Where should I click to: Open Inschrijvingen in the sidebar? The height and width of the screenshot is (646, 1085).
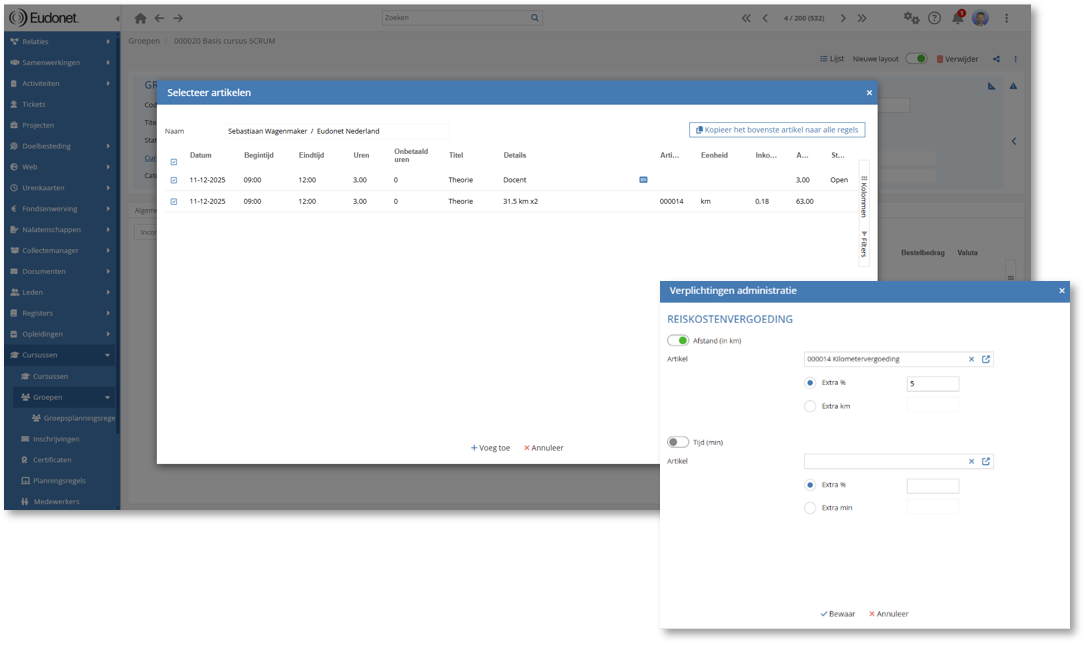point(56,439)
